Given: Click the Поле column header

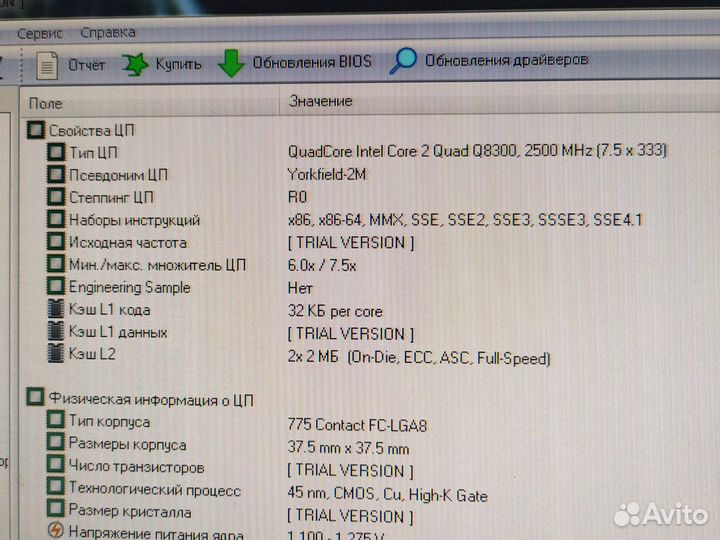Looking at the screenshot, I should point(46,103).
